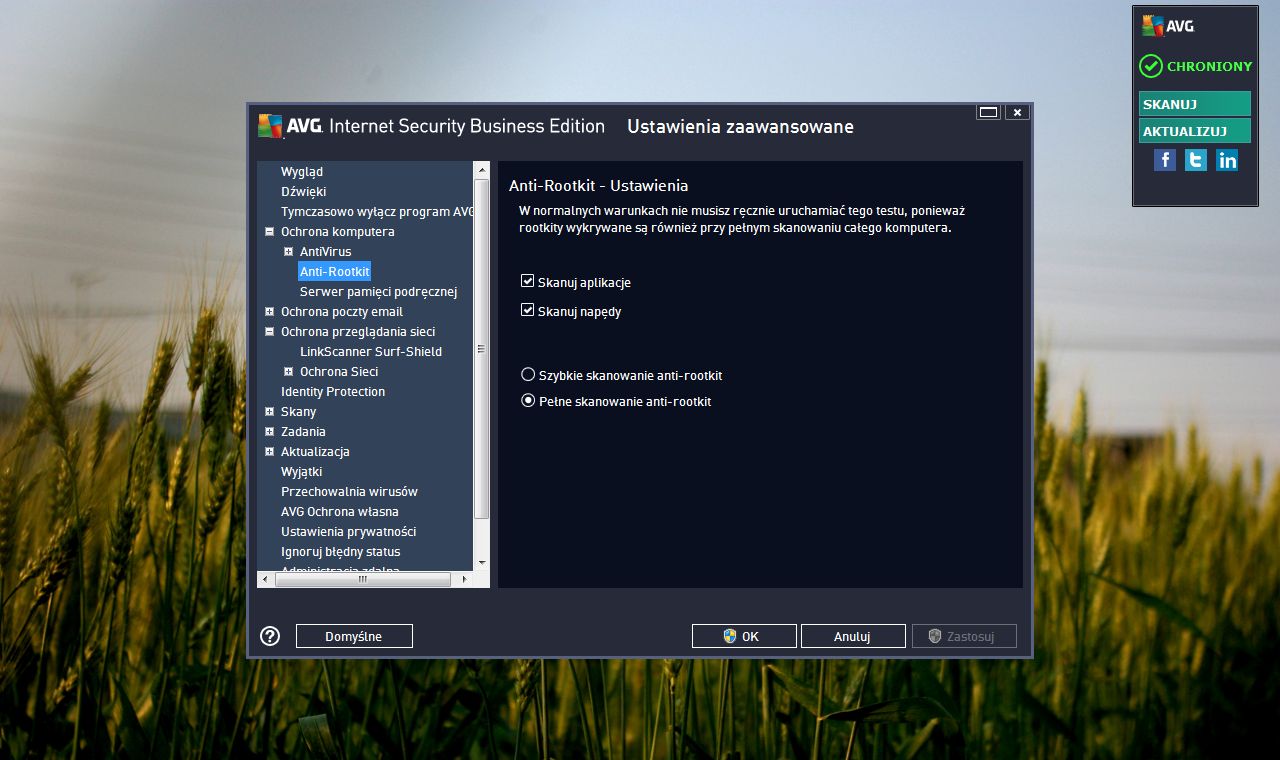The image size is (1280, 760).
Task: Select Szybkie skanowanie anti-rootkit radio
Action: click(529, 375)
